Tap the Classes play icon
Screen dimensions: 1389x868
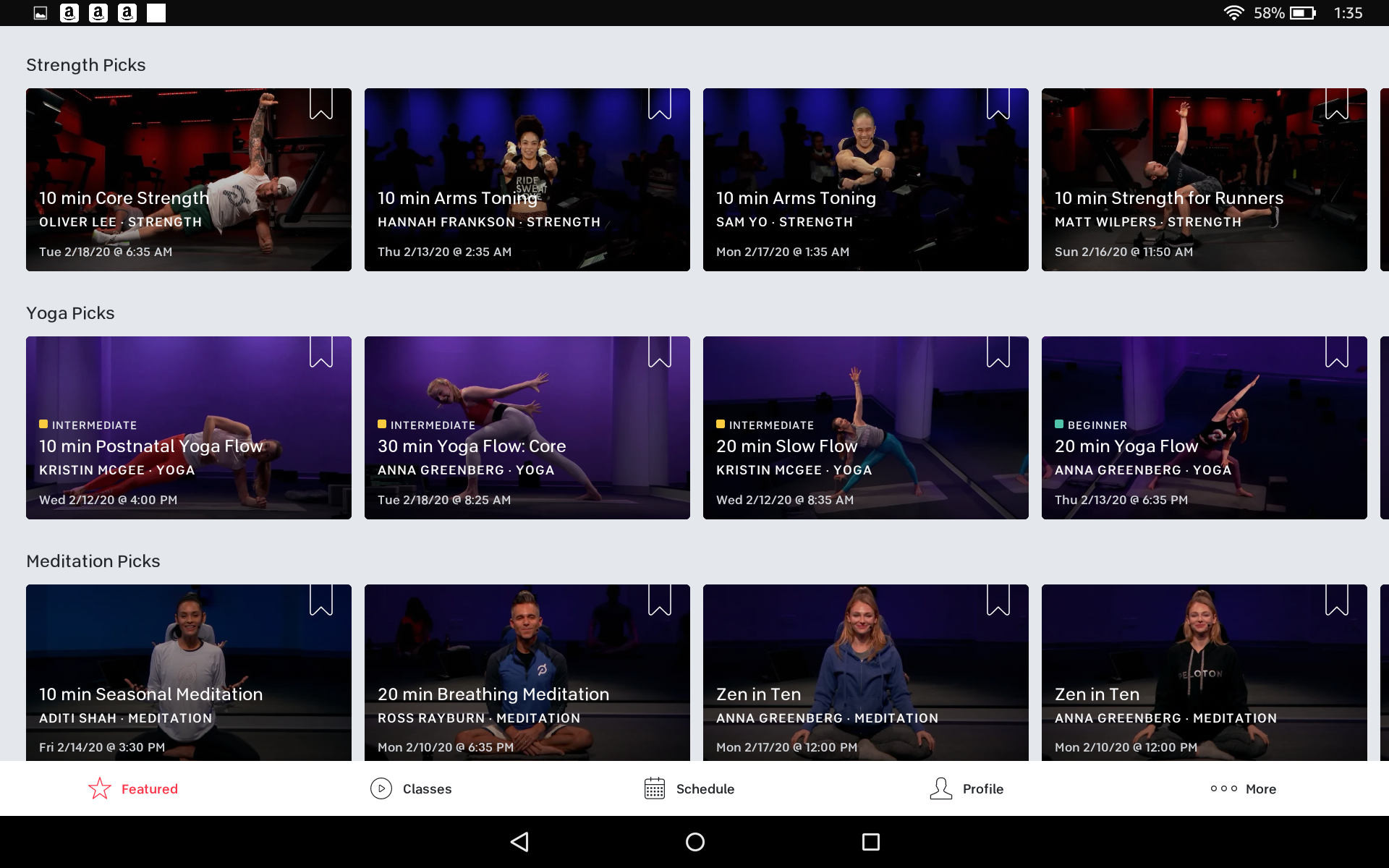pyautogui.click(x=381, y=788)
